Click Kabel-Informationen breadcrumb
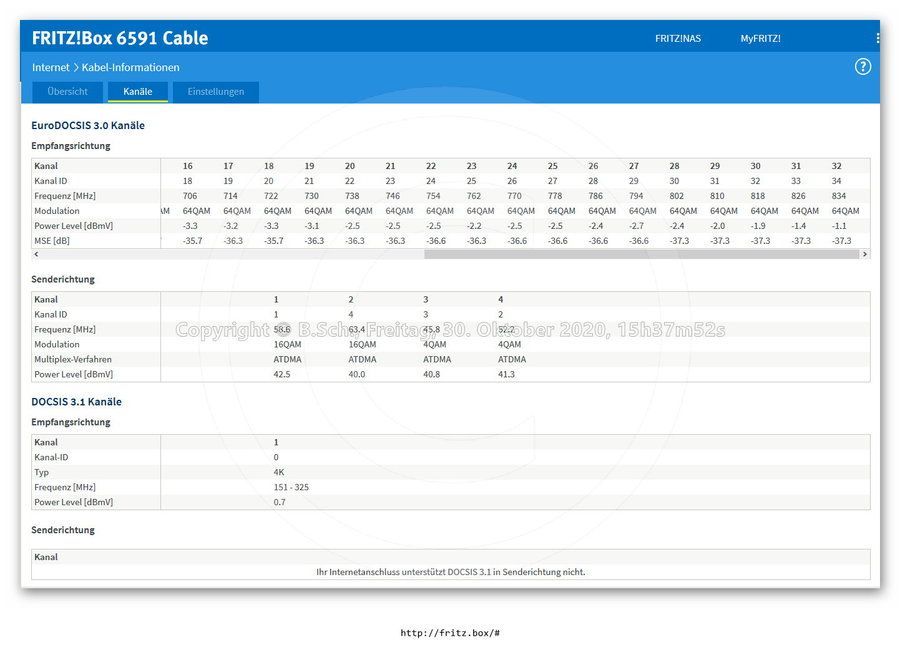The height and width of the screenshot is (658, 900). (x=130, y=67)
